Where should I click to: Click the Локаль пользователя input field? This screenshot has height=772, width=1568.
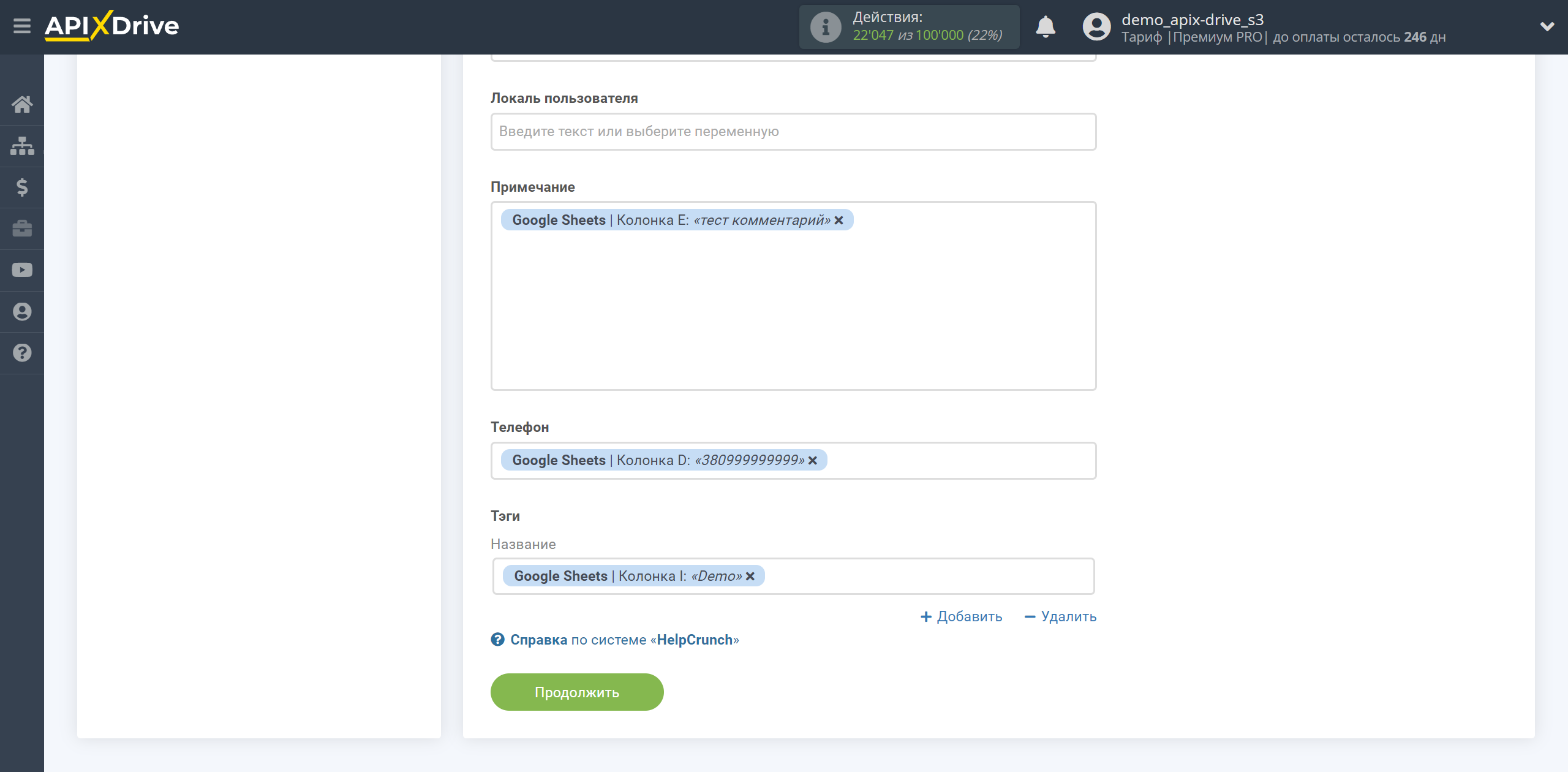point(793,132)
